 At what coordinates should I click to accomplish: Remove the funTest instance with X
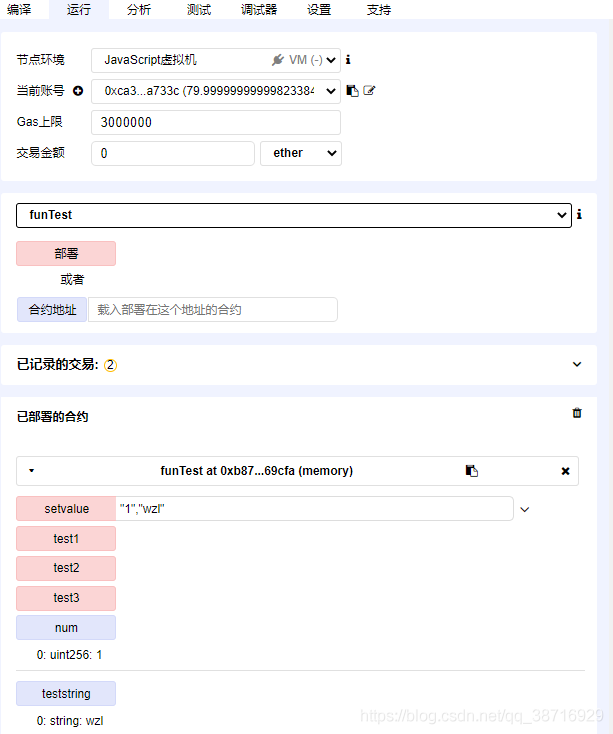click(x=565, y=471)
